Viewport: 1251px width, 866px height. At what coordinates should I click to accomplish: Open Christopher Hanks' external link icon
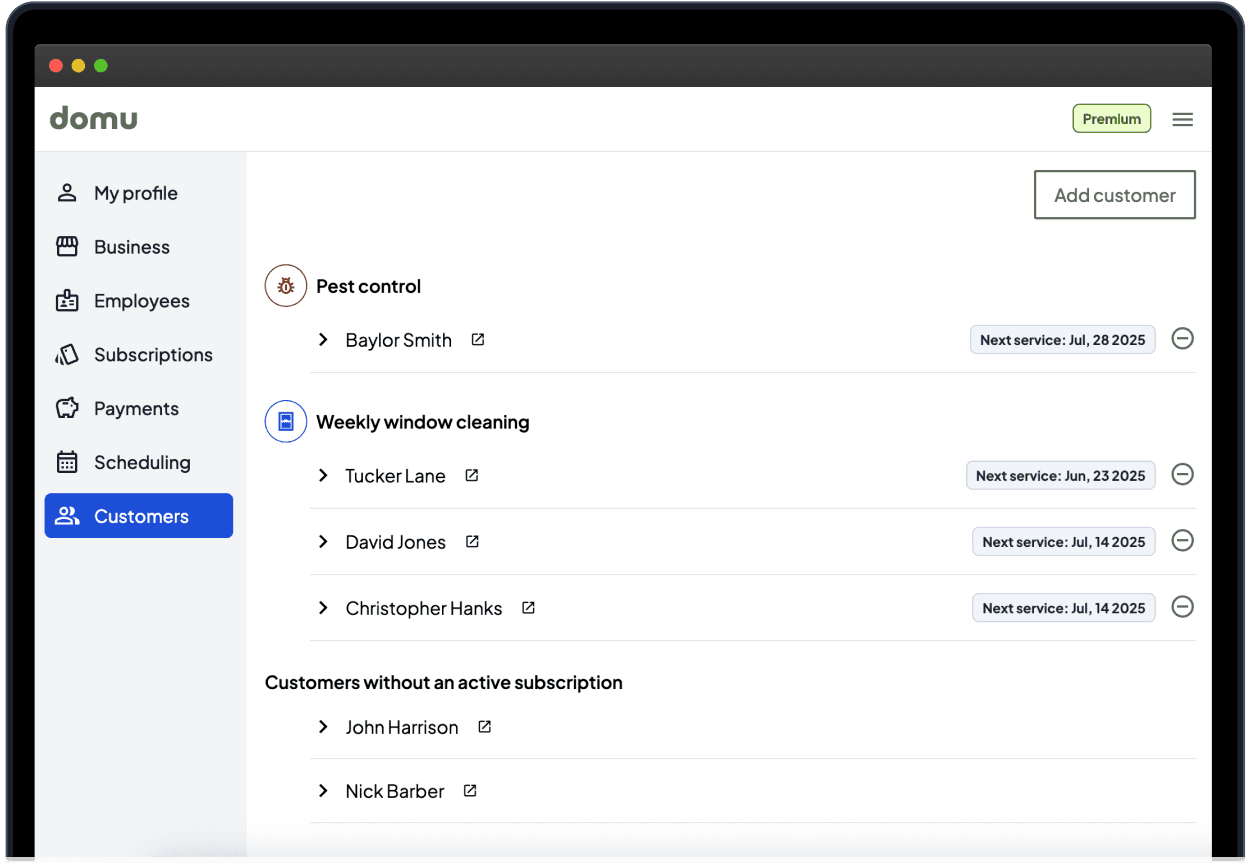tap(528, 608)
